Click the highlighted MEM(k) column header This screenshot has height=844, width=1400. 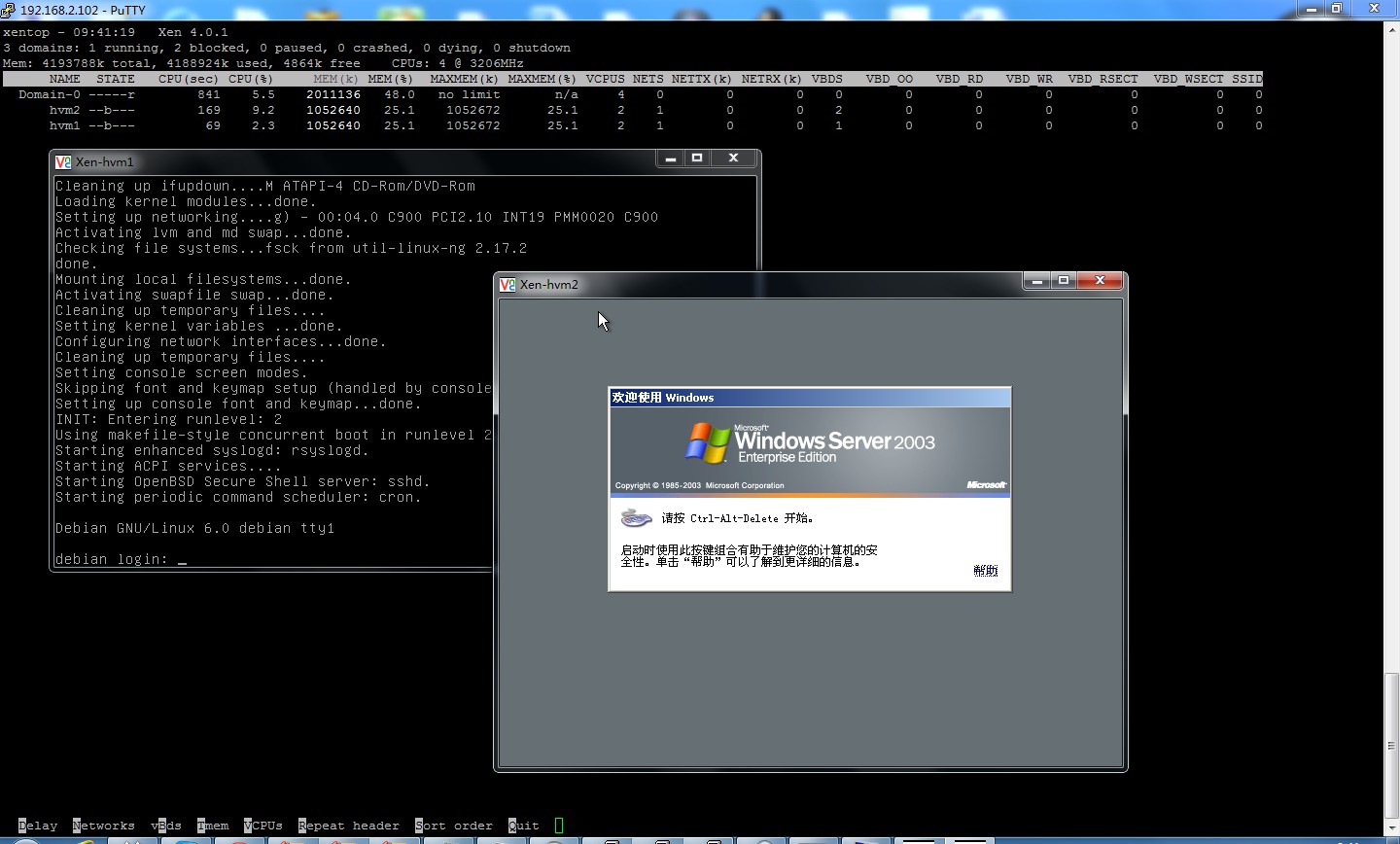click(x=337, y=79)
